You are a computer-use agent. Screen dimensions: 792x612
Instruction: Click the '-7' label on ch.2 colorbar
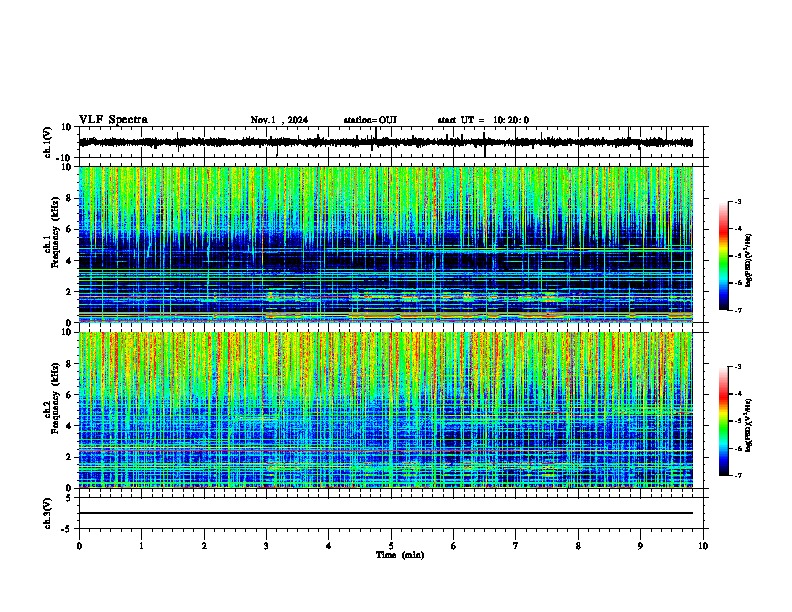click(x=737, y=476)
